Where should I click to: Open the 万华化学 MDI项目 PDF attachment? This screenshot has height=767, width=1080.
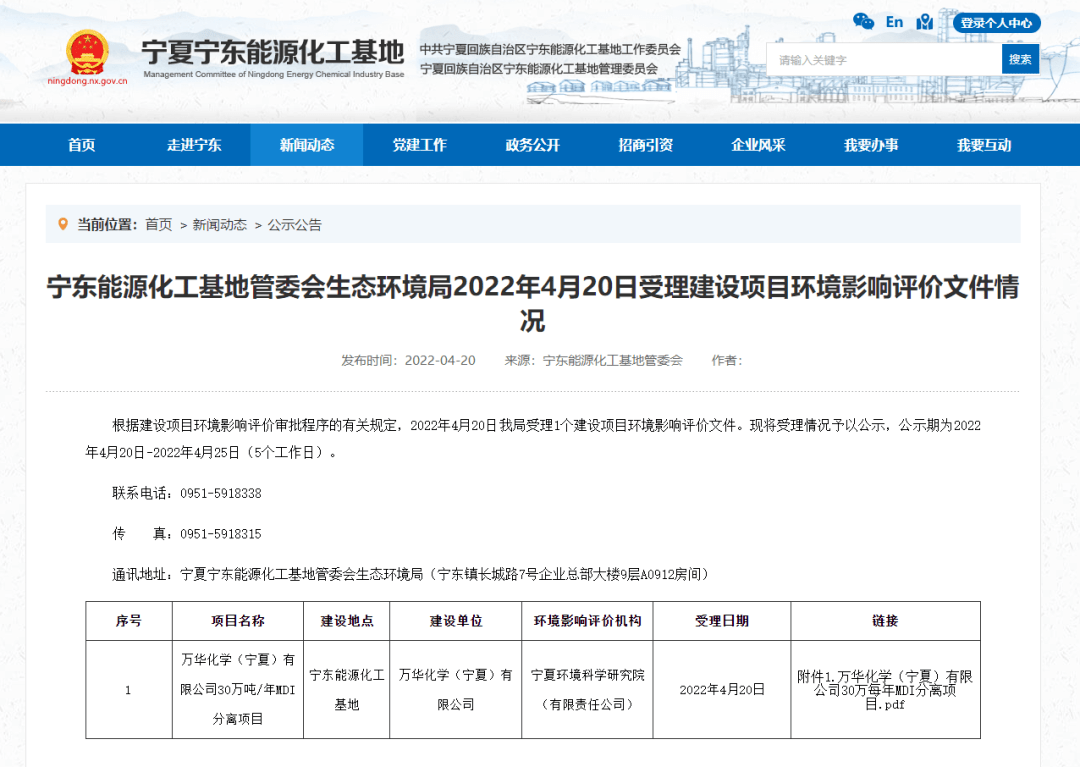[x=885, y=690]
